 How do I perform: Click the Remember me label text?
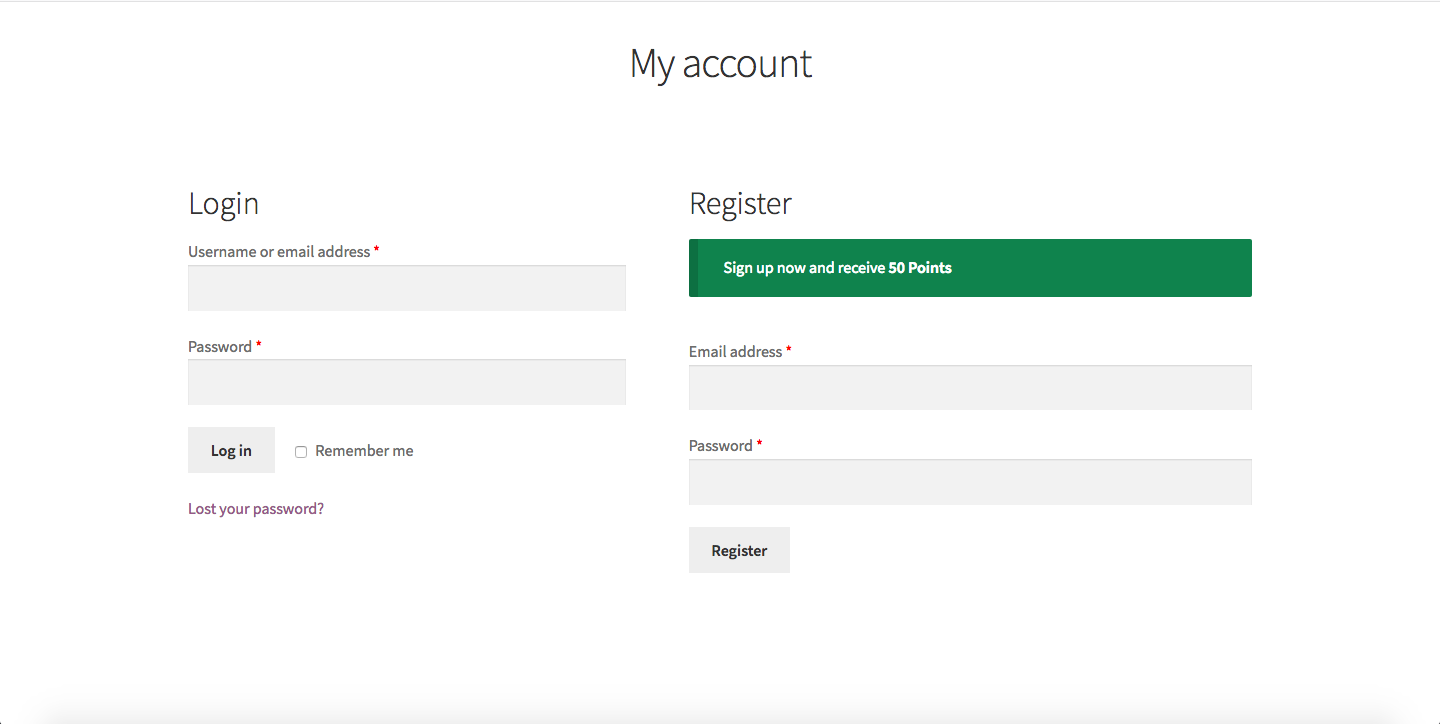(x=364, y=451)
